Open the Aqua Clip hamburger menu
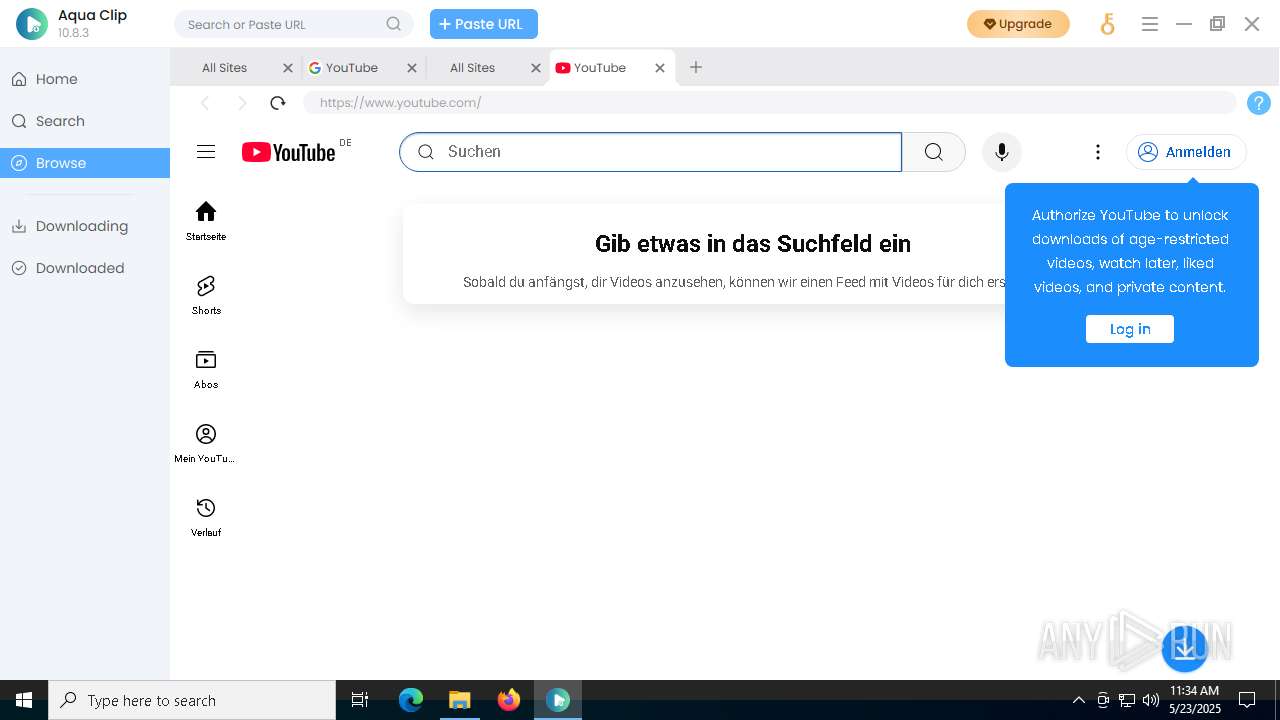 1150,24
